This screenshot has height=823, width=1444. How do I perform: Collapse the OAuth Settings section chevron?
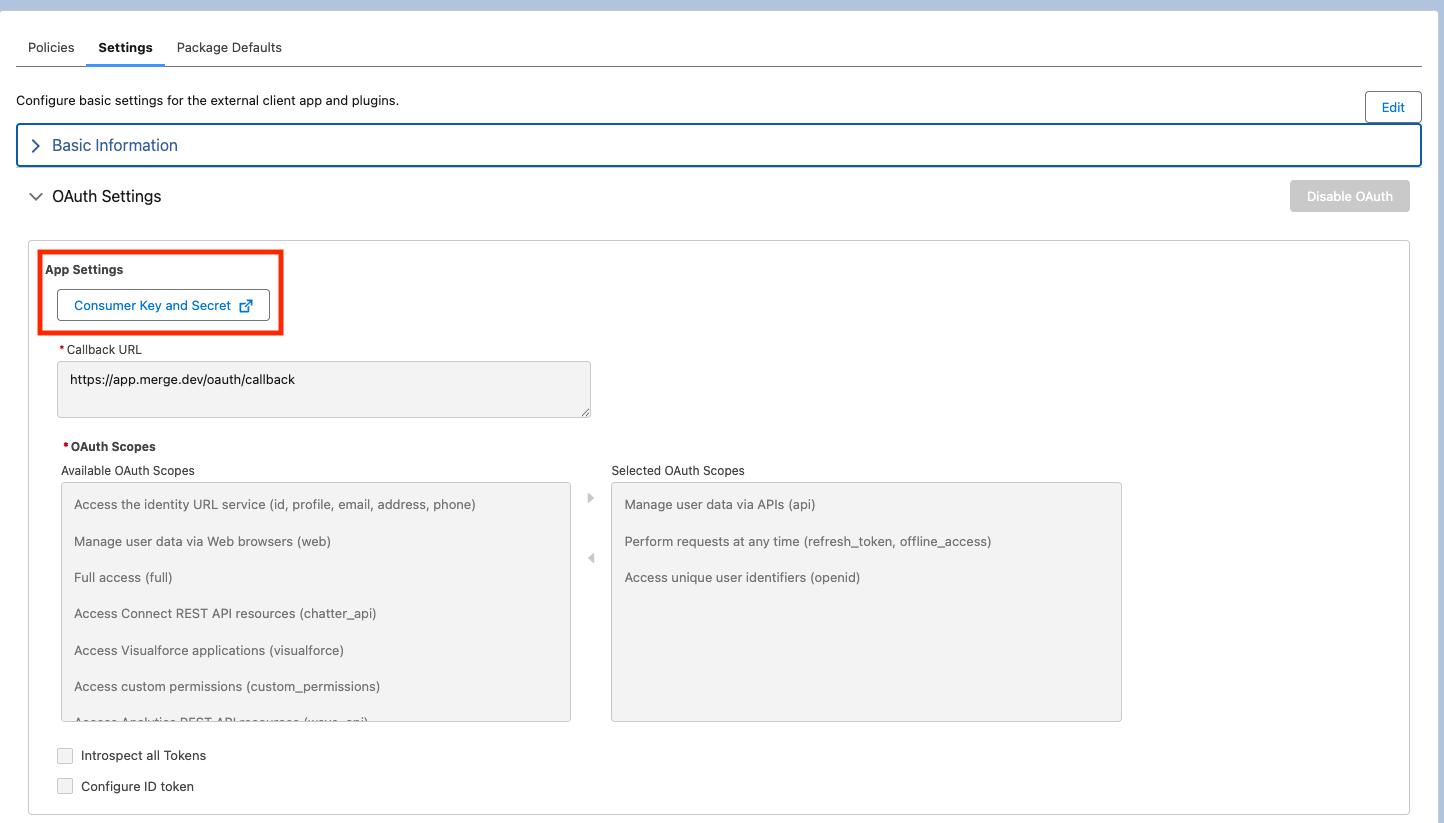pyautogui.click(x=36, y=197)
